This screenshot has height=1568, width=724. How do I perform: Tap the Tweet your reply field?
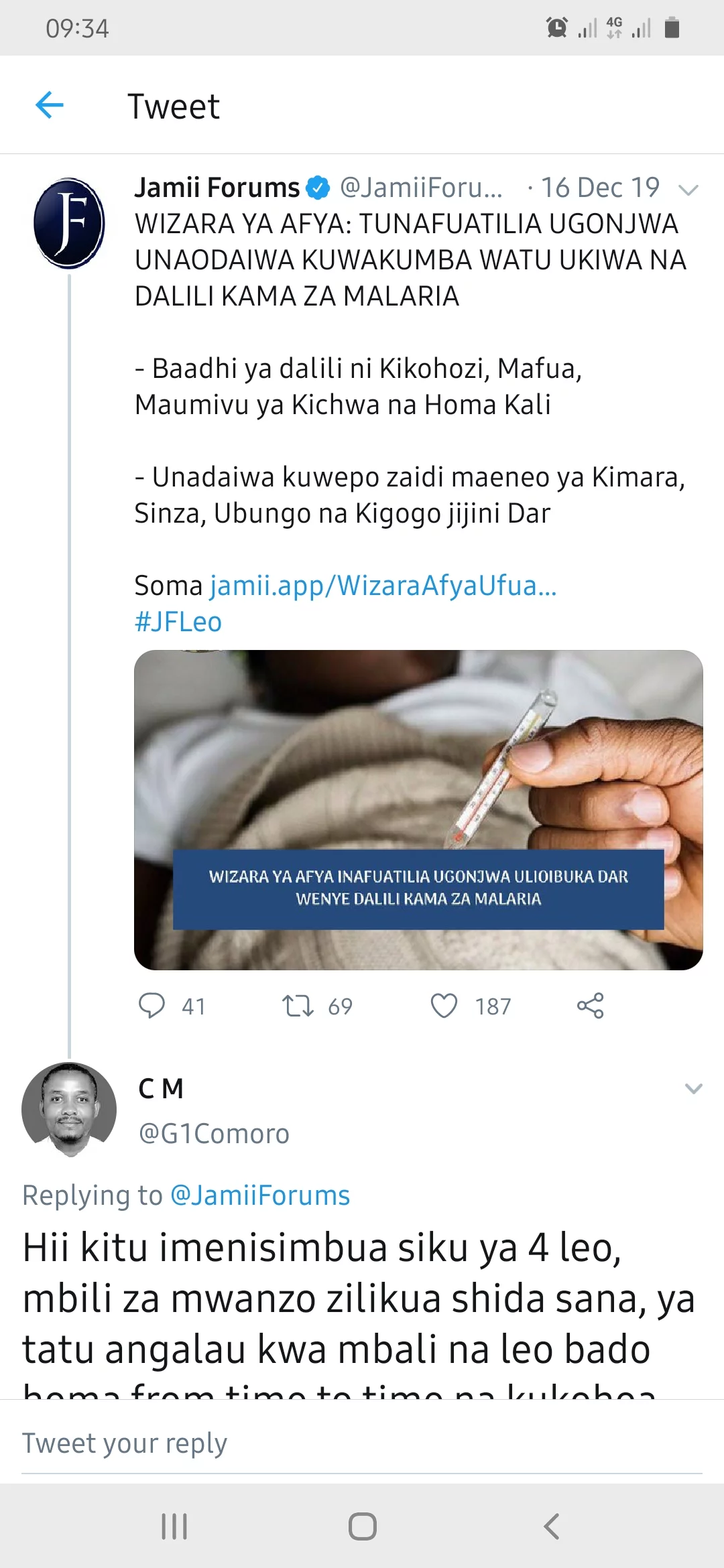click(362, 1443)
